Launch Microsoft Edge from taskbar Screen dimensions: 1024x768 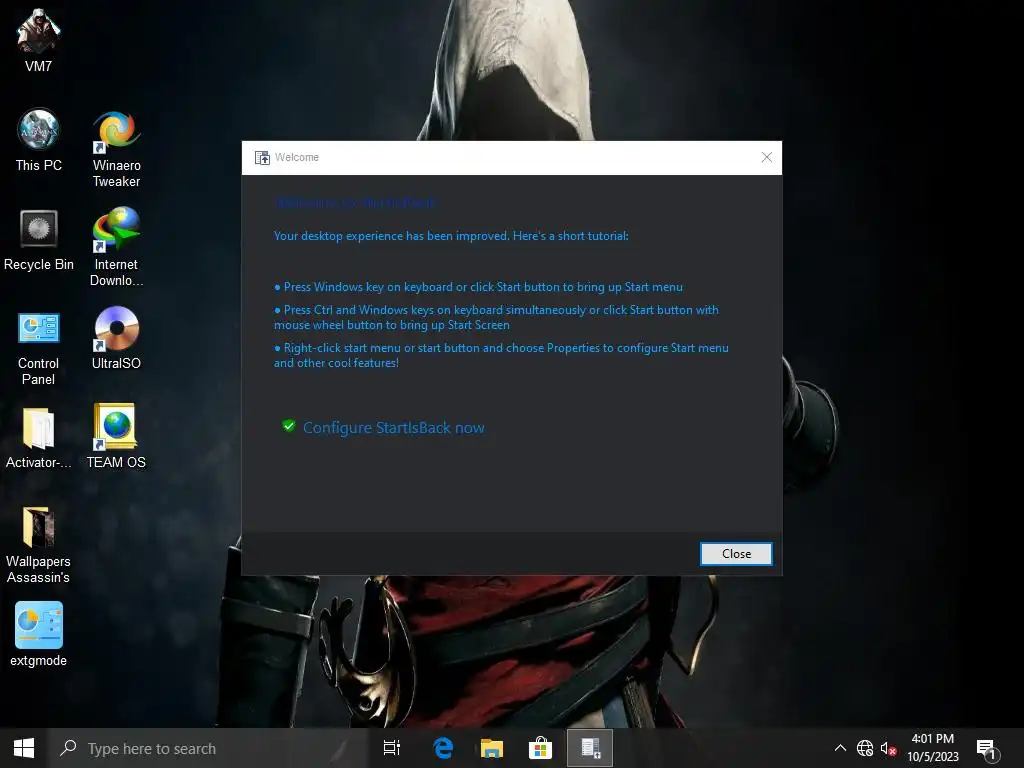tap(443, 748)
